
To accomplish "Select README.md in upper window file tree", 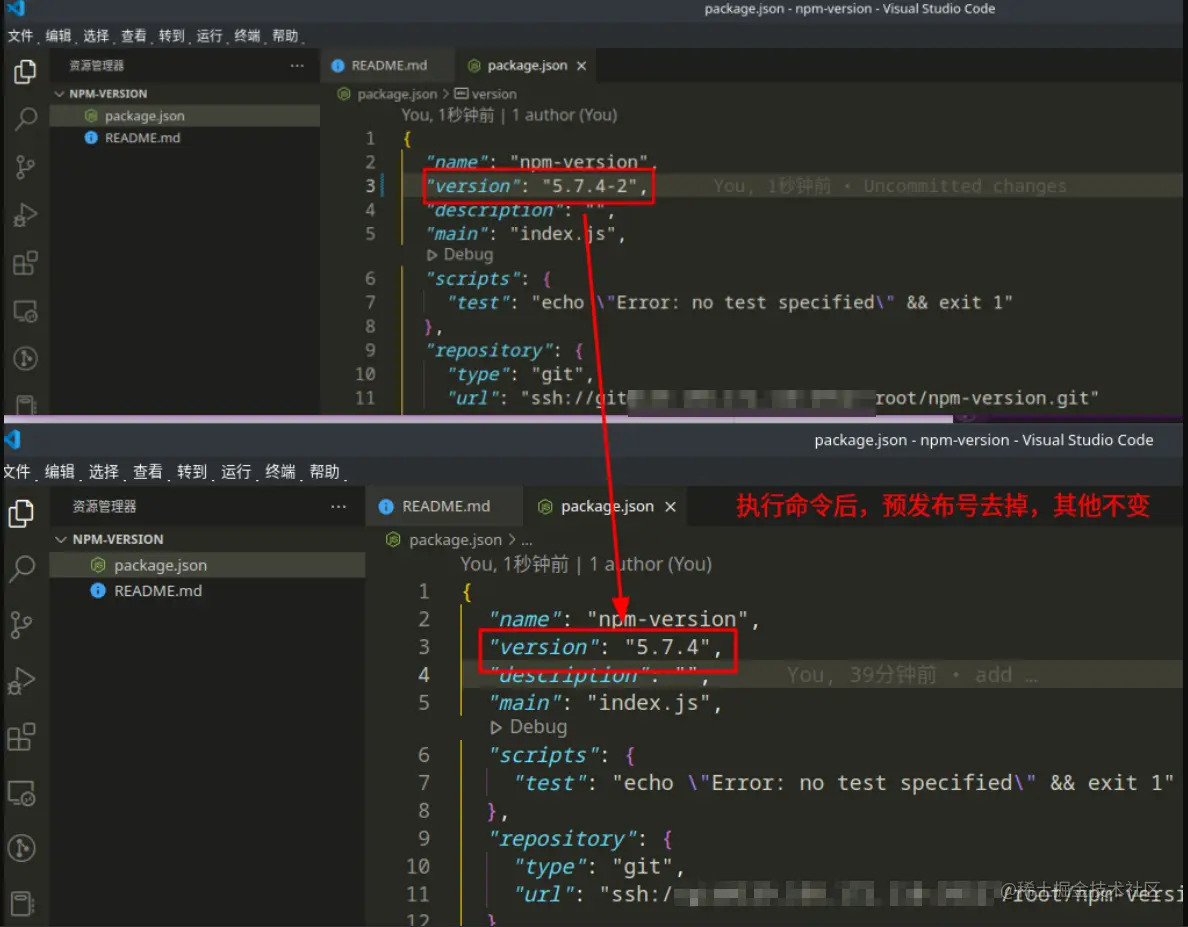I will 185,138.
